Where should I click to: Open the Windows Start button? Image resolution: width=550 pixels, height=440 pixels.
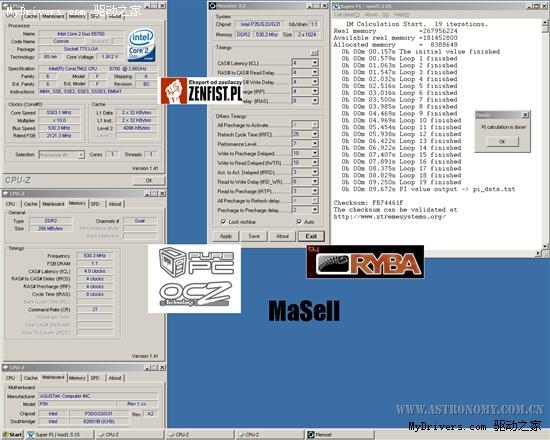(12, 435)
